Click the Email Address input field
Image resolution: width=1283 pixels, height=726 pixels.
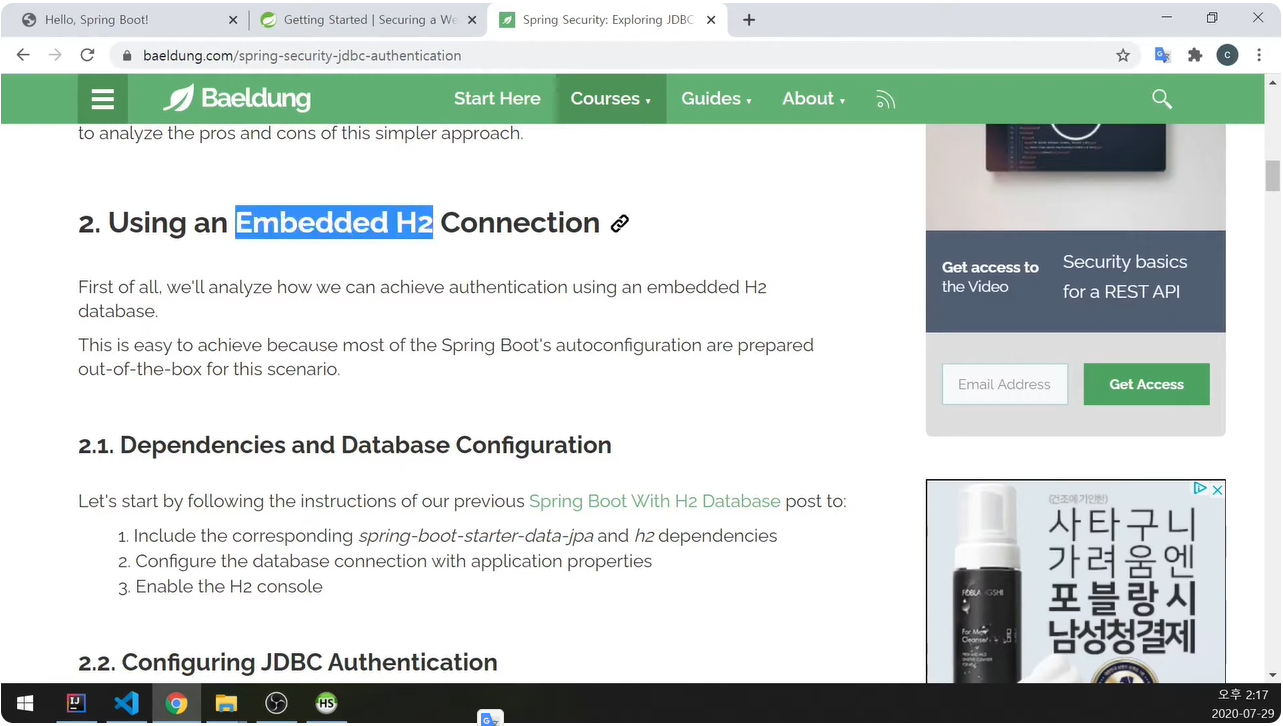point(1005,384)
